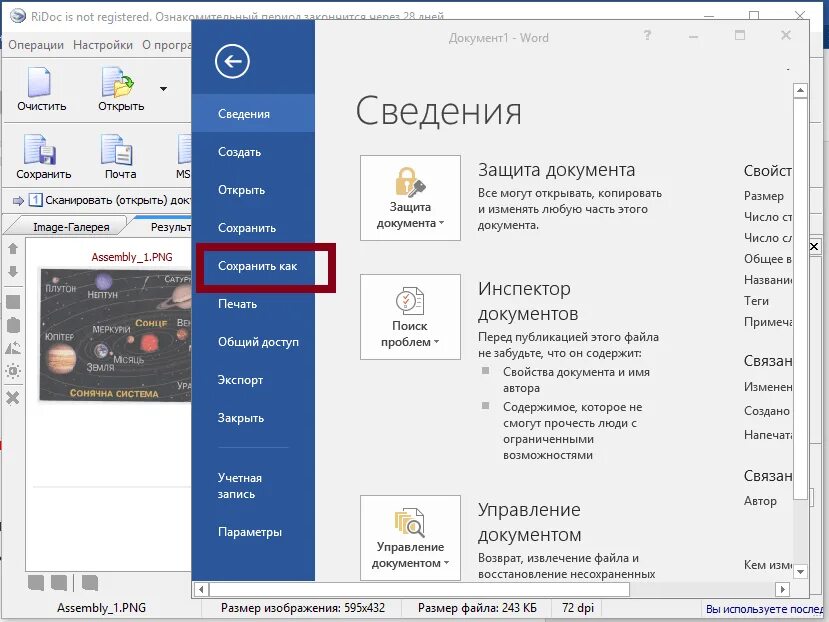
Task: Click the Word help question mark
Action: point(647,36)
